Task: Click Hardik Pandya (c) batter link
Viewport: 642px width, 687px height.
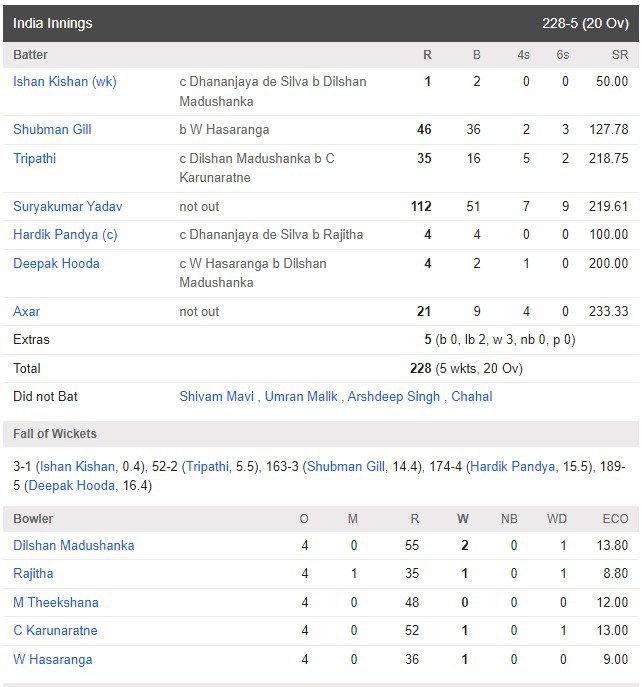Action: point(65,235)
